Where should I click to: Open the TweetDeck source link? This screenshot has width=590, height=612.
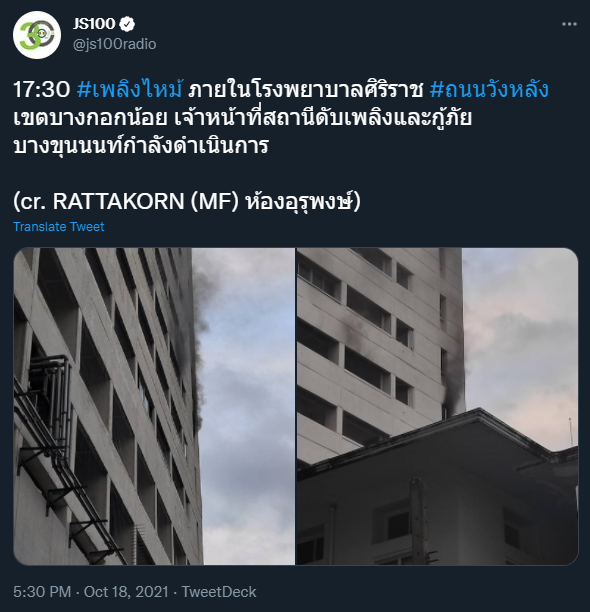point(219,592)
